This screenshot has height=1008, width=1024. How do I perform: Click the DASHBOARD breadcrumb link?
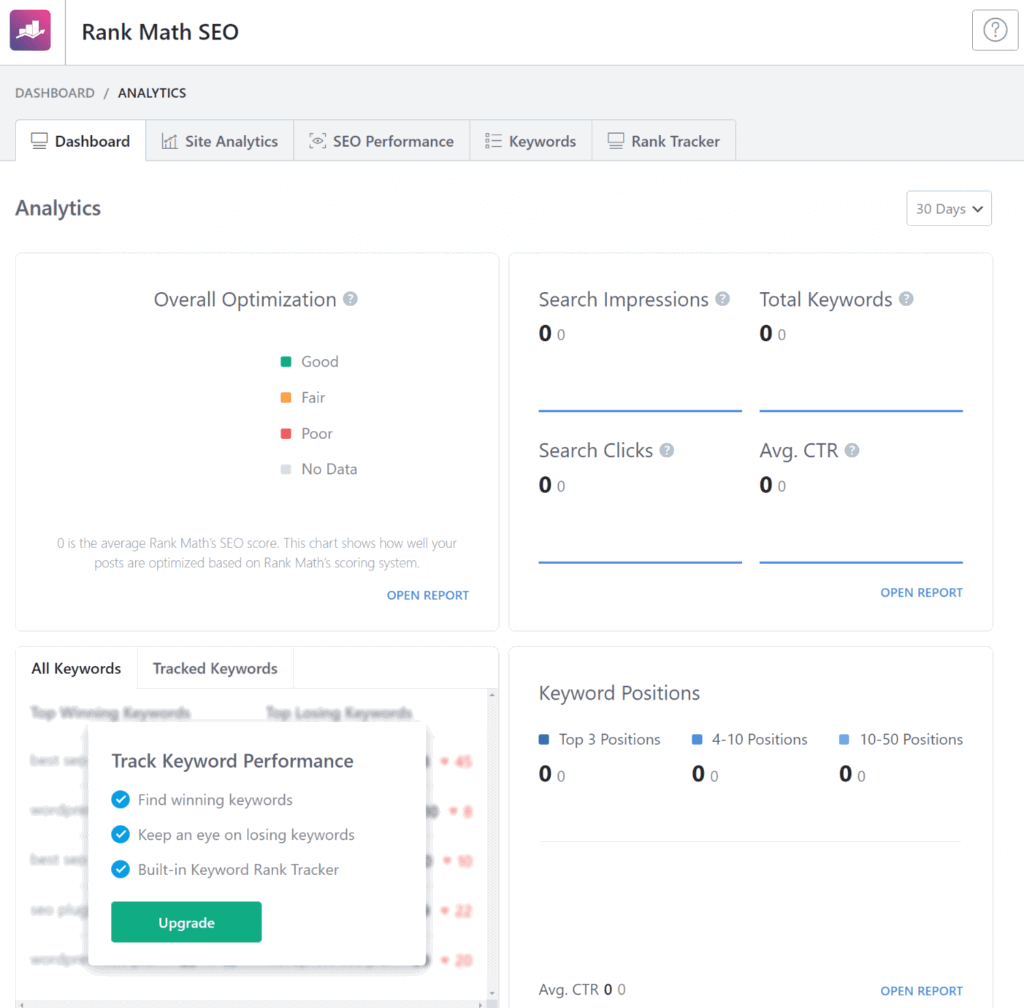[55, 93]
